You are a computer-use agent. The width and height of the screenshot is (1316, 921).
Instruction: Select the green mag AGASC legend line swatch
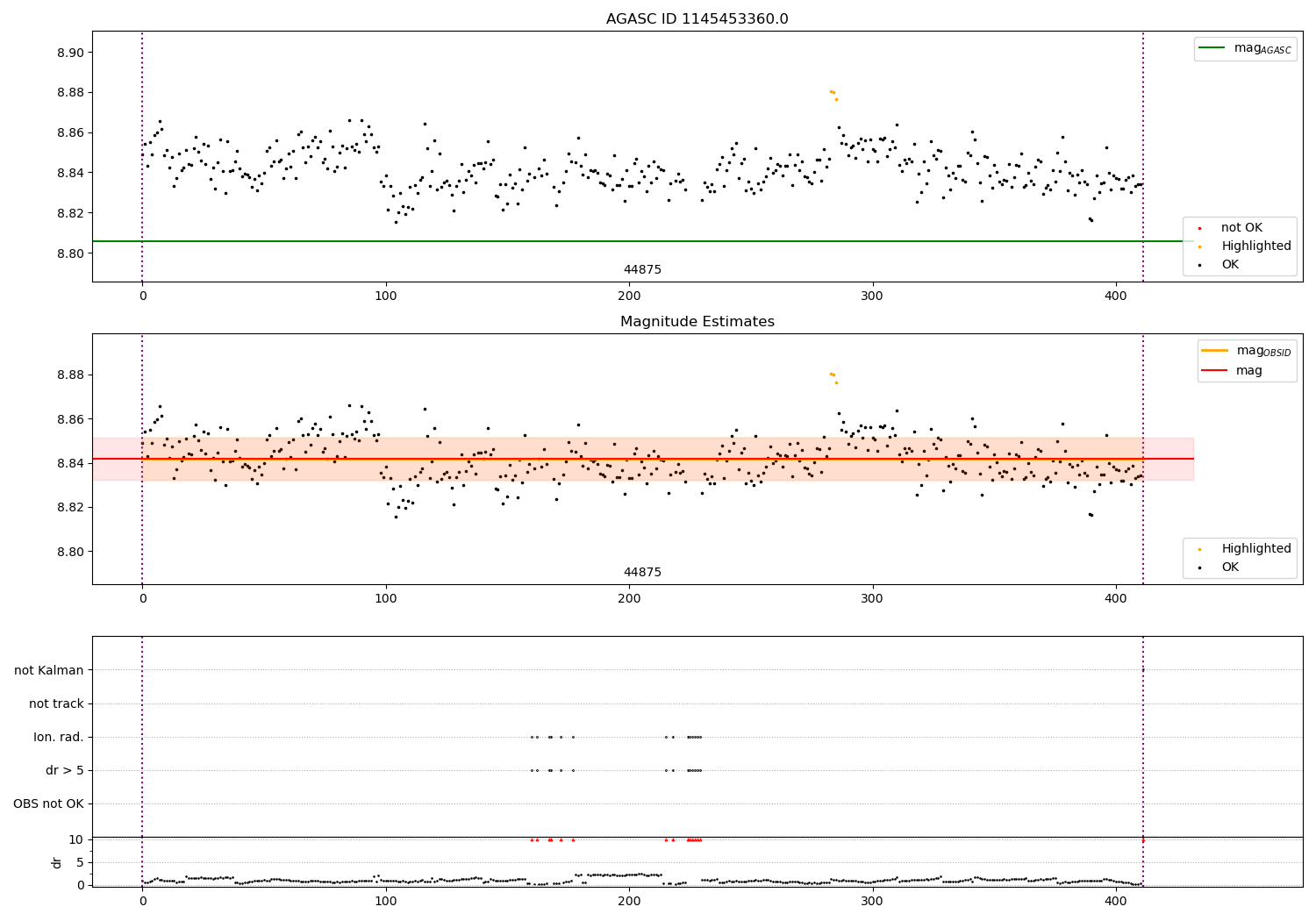[x=1212, y=48]
